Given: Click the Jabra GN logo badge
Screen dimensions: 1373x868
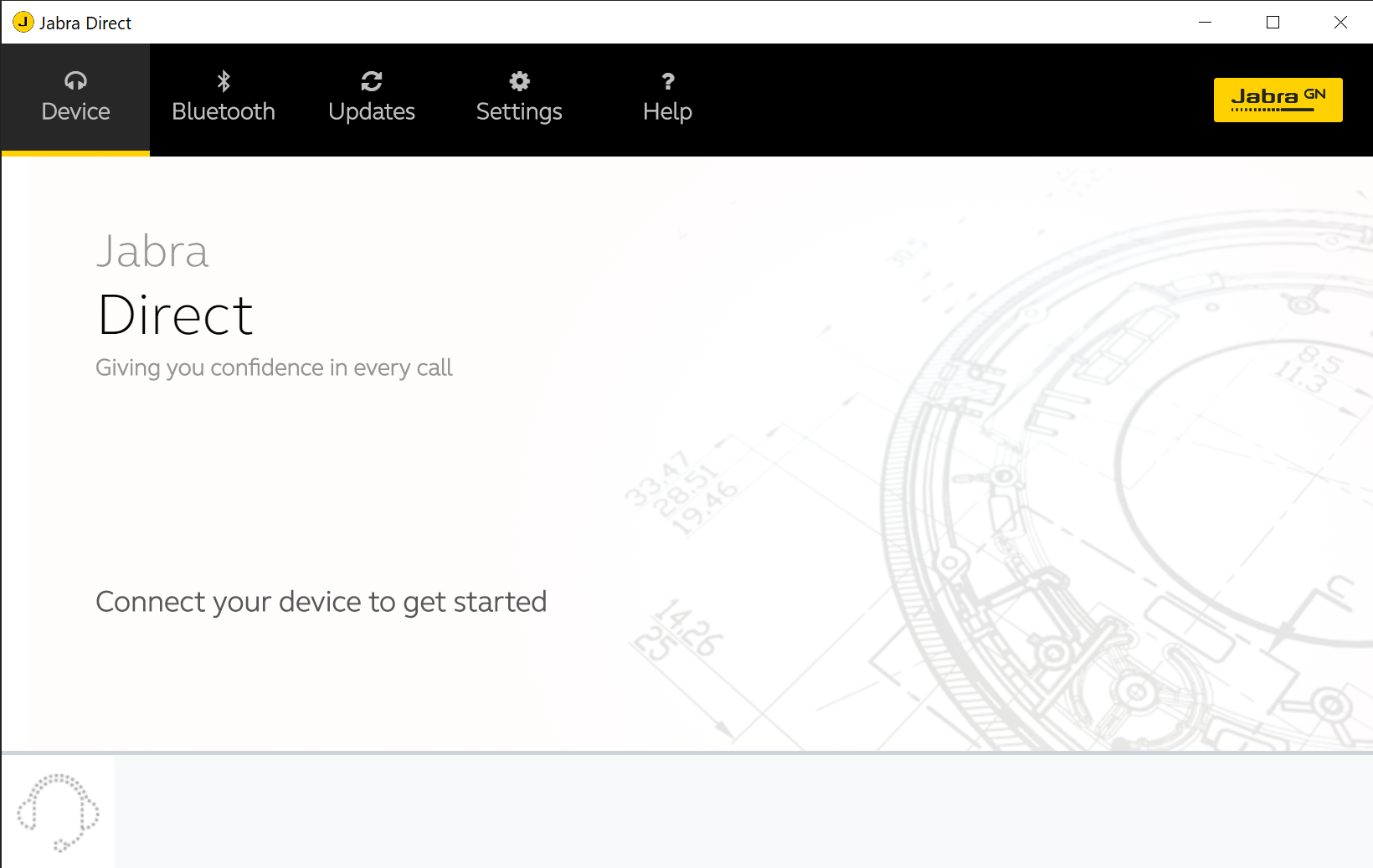Looking at the screenshot, I should tap(1278, 99).
